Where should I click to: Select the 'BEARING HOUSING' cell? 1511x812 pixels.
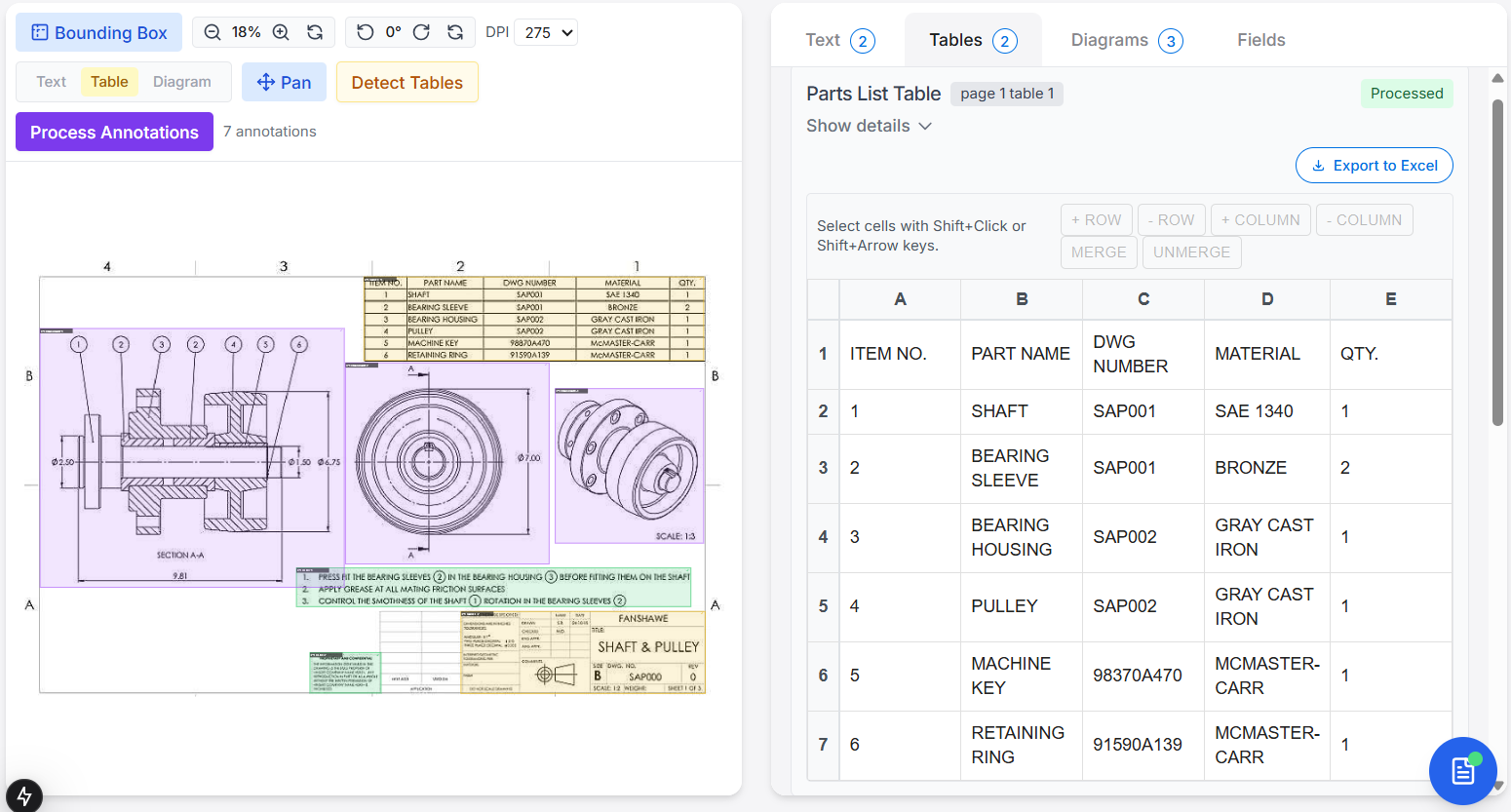pyautogui.click(x=1022, y=537)
